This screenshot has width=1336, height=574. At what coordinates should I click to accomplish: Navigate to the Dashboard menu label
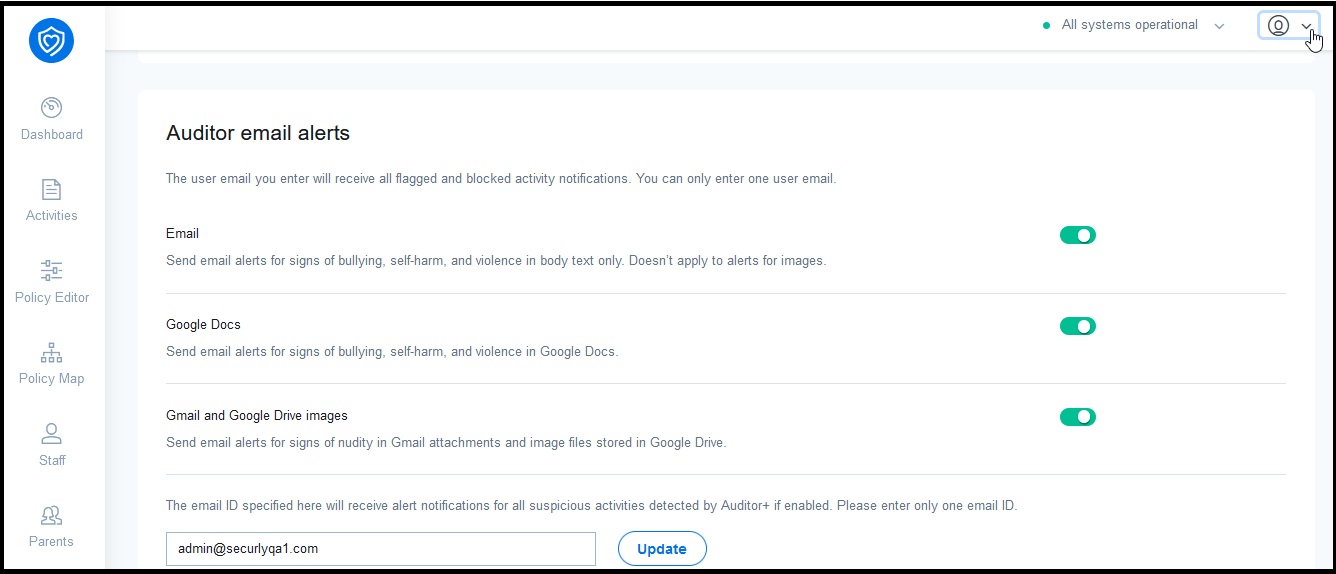(52, 134)
